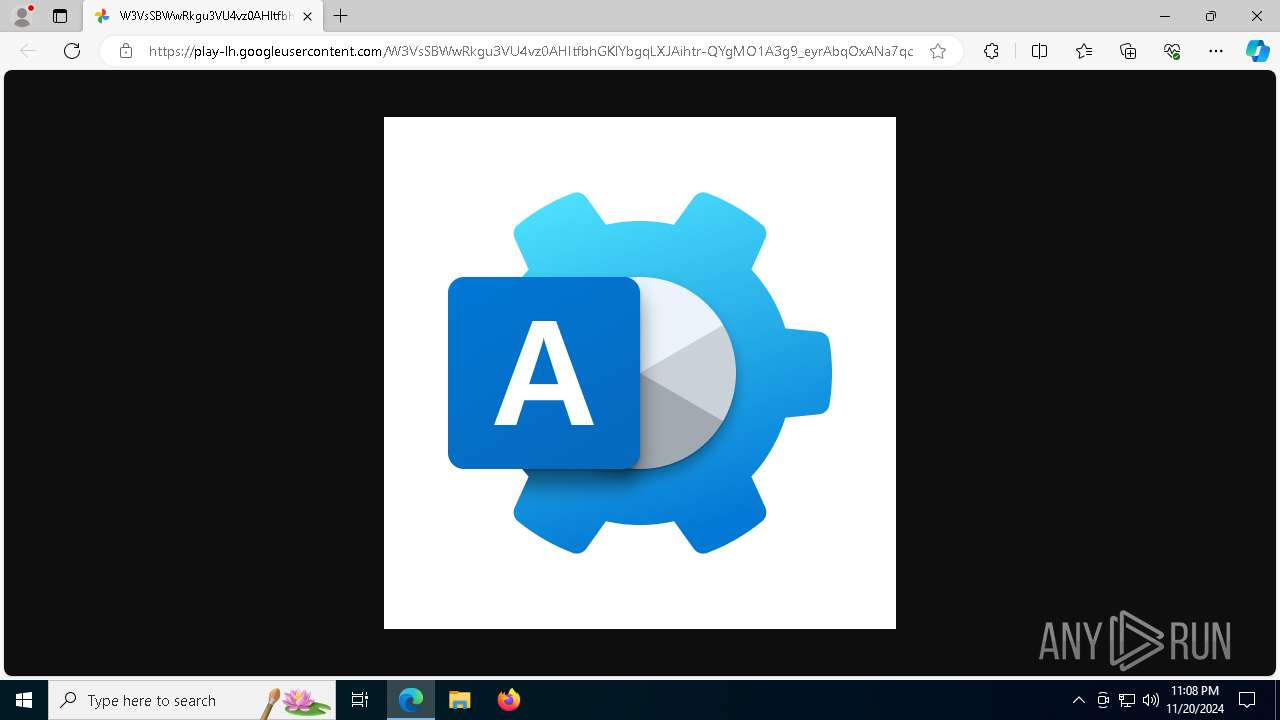Screen dimensions: 1280x720
Task: Close the current browser tab
Action: (307, 16)
